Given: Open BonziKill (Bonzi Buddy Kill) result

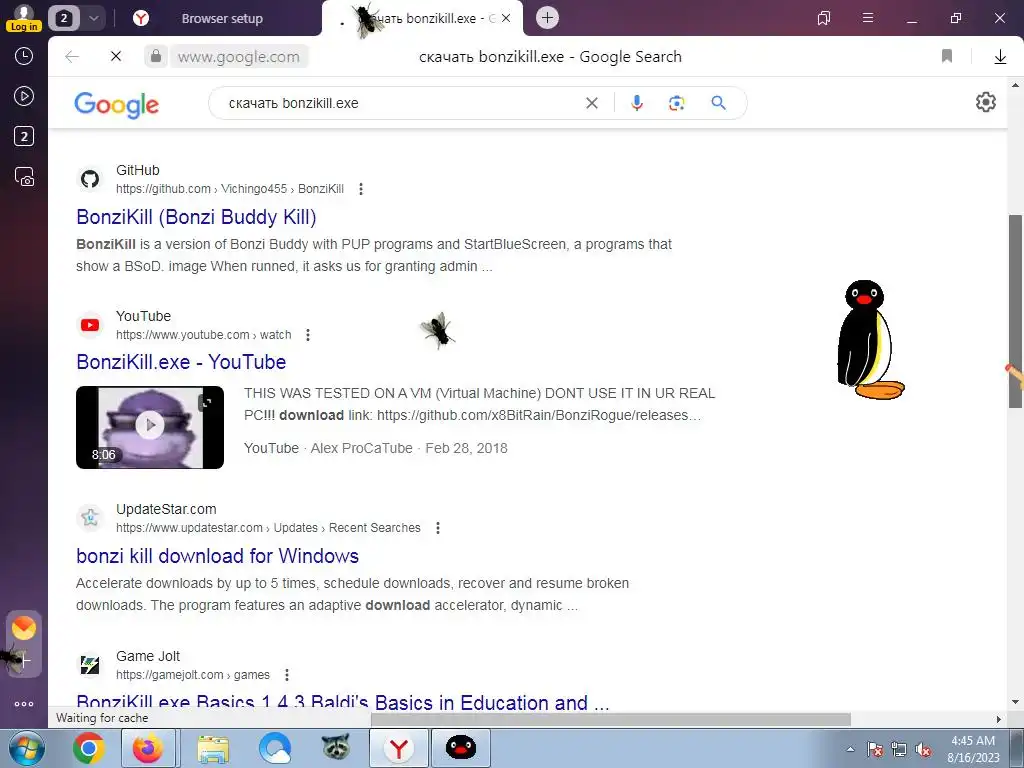Looking at the screenshot, I should point(196,217).
